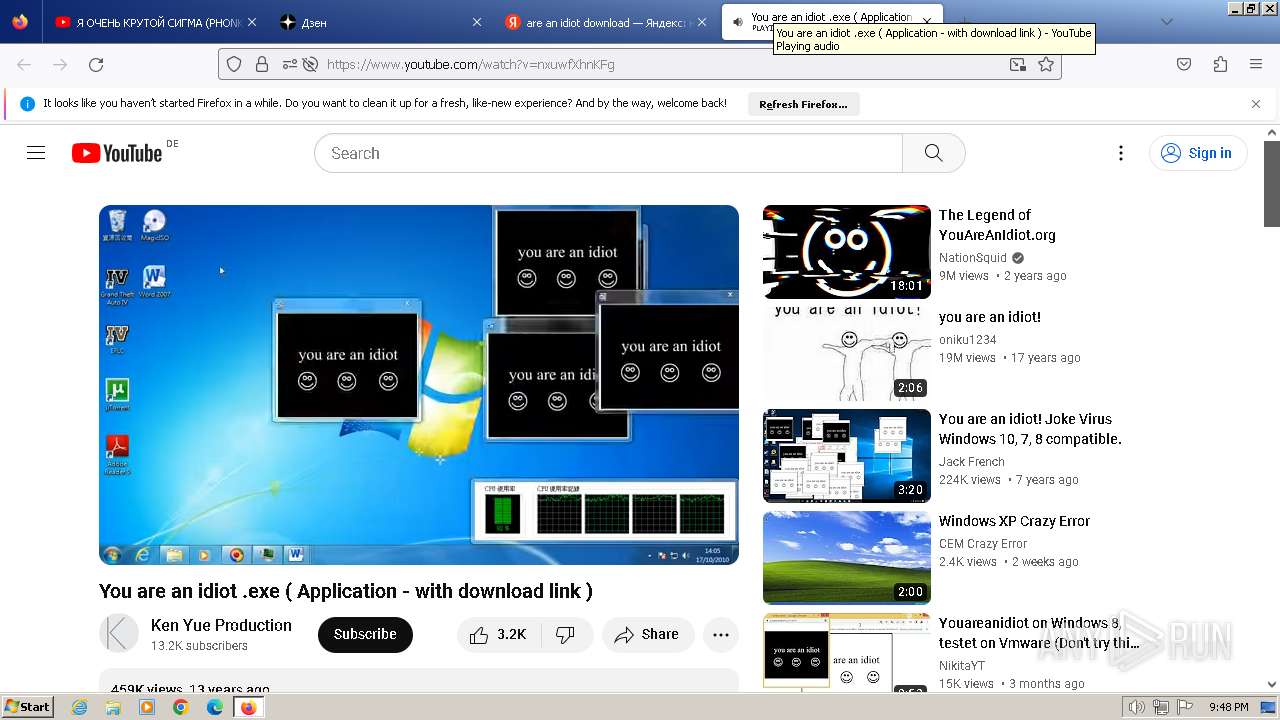1280x720 pixels.
Task: Refresh Firefox from notification bar
Action: (803, 104)
